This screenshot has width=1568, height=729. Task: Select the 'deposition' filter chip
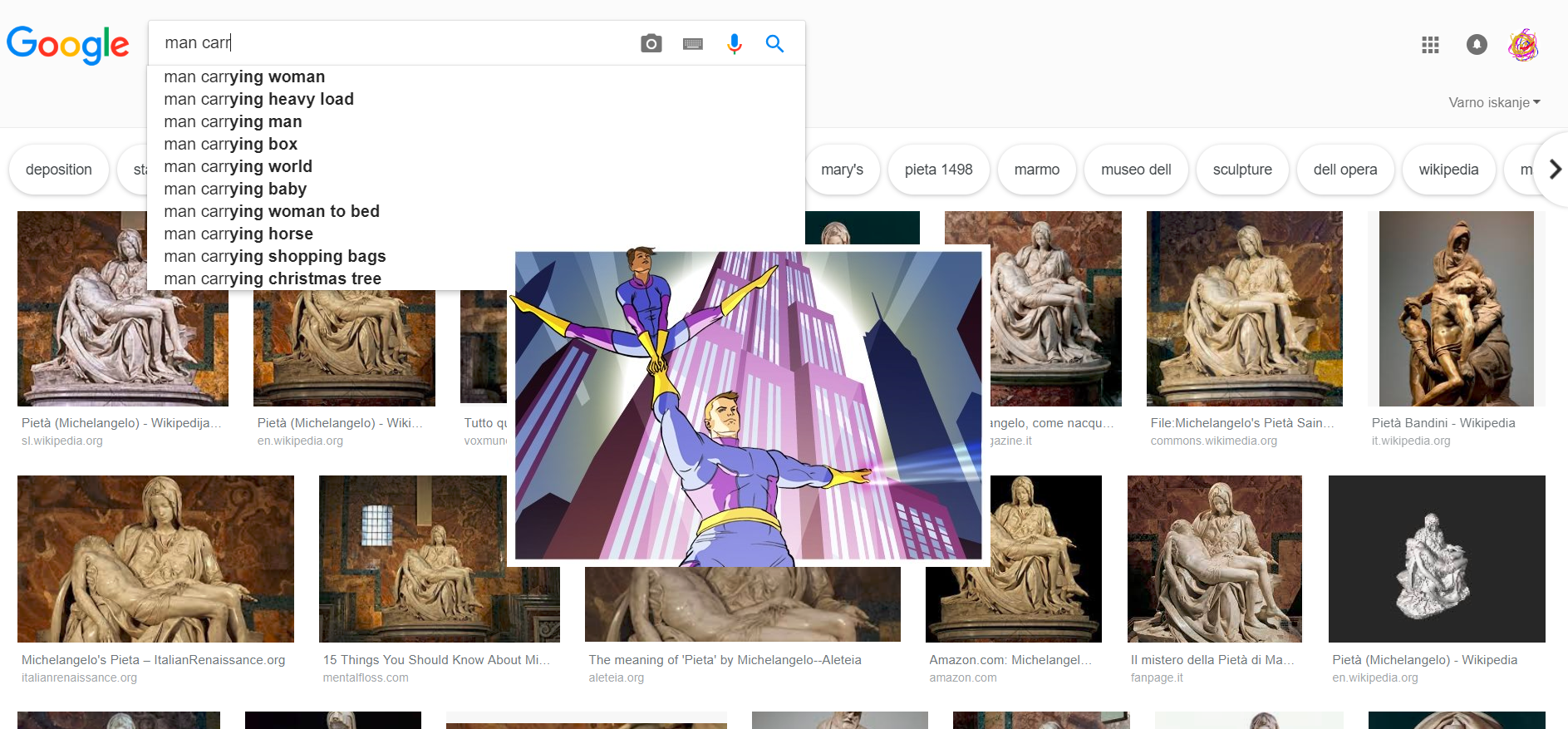[x=59, y=170]
